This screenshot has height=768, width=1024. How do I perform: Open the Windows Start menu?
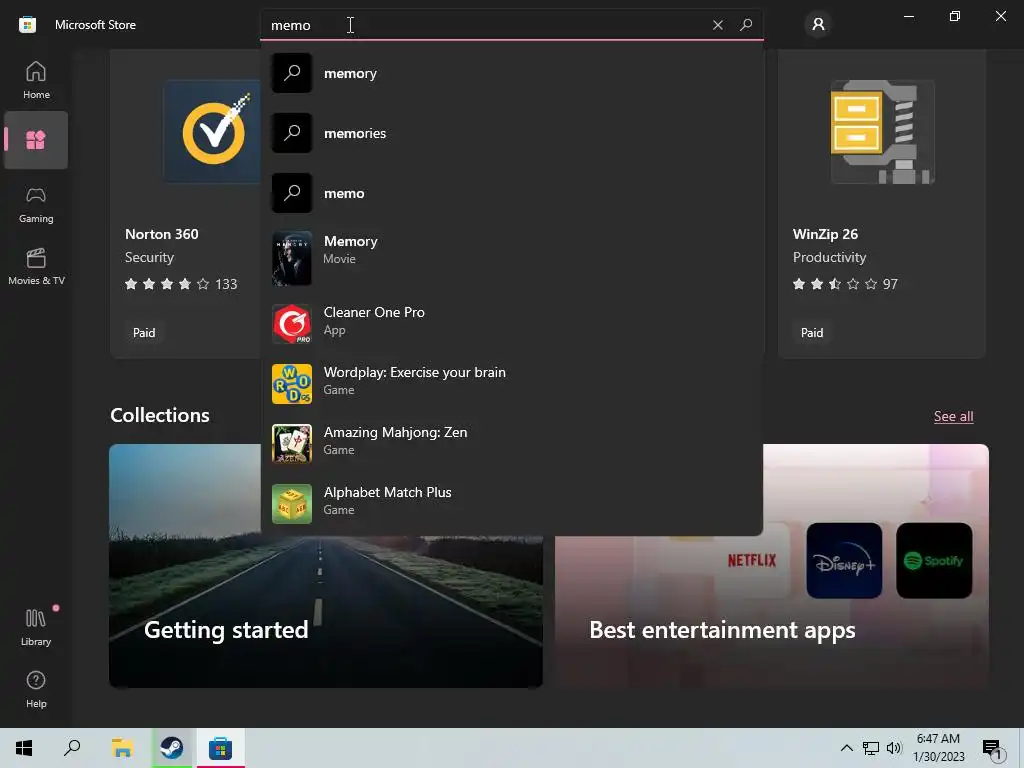coord(24,748)
